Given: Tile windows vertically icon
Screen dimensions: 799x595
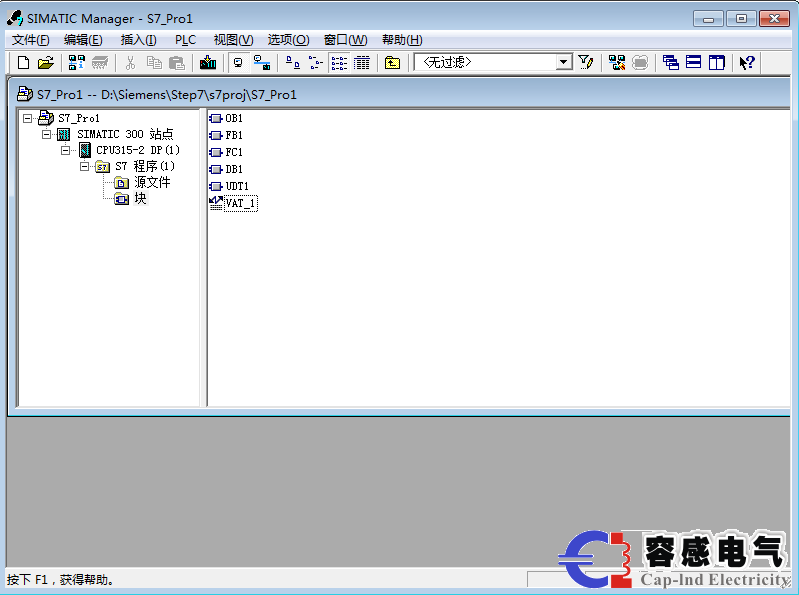Looking at the screenshot, I should (x=716, y=63).
